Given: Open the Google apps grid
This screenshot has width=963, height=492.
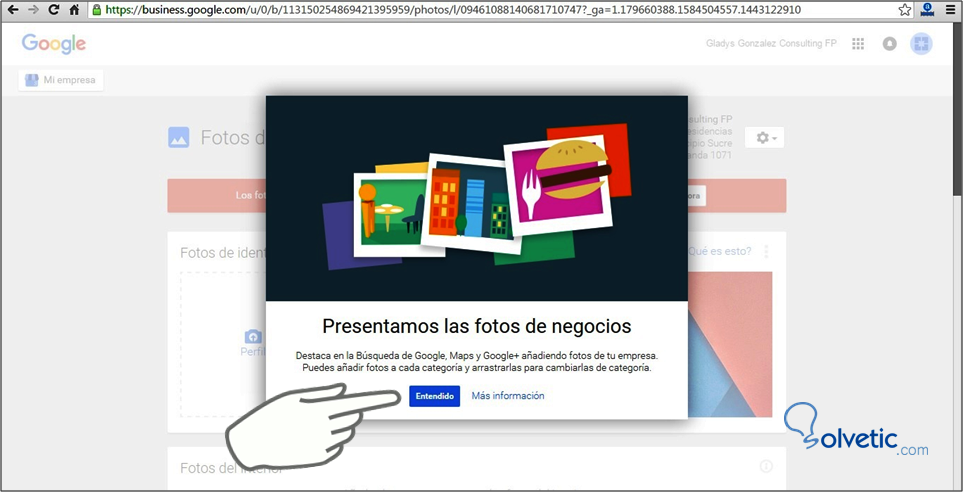Looking at the screenshot, I should click(858, 44).
